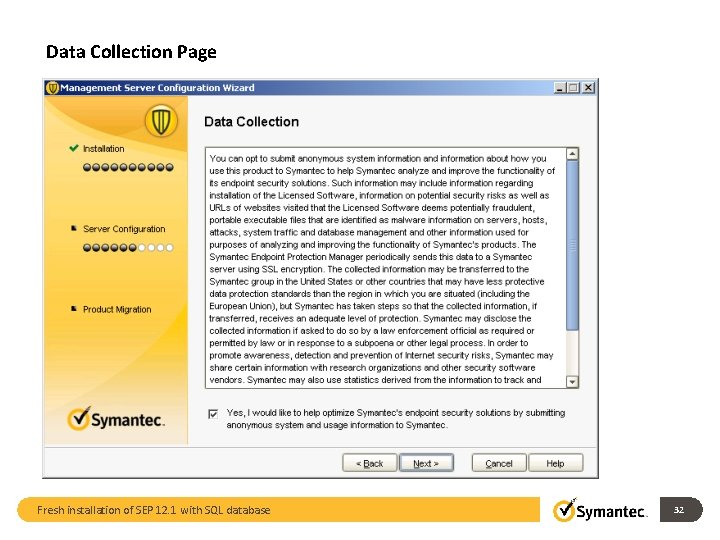Viewport: 720px width, 540px height.
Task: Click the scroll down arrow in text box
Action: pyautogui.click(x=572, y=382)
